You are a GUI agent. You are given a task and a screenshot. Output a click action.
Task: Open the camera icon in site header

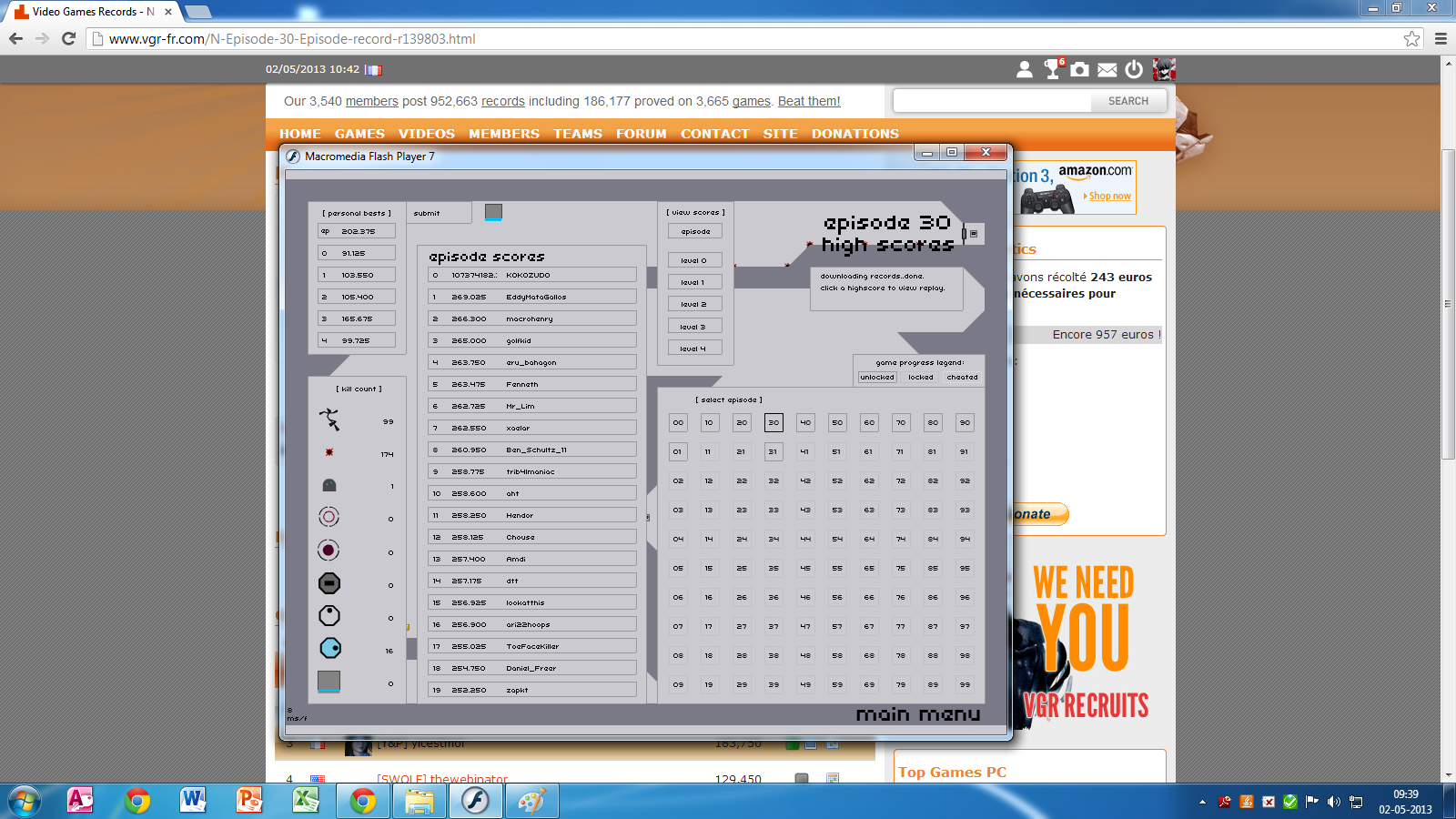tap(1079, 69)
